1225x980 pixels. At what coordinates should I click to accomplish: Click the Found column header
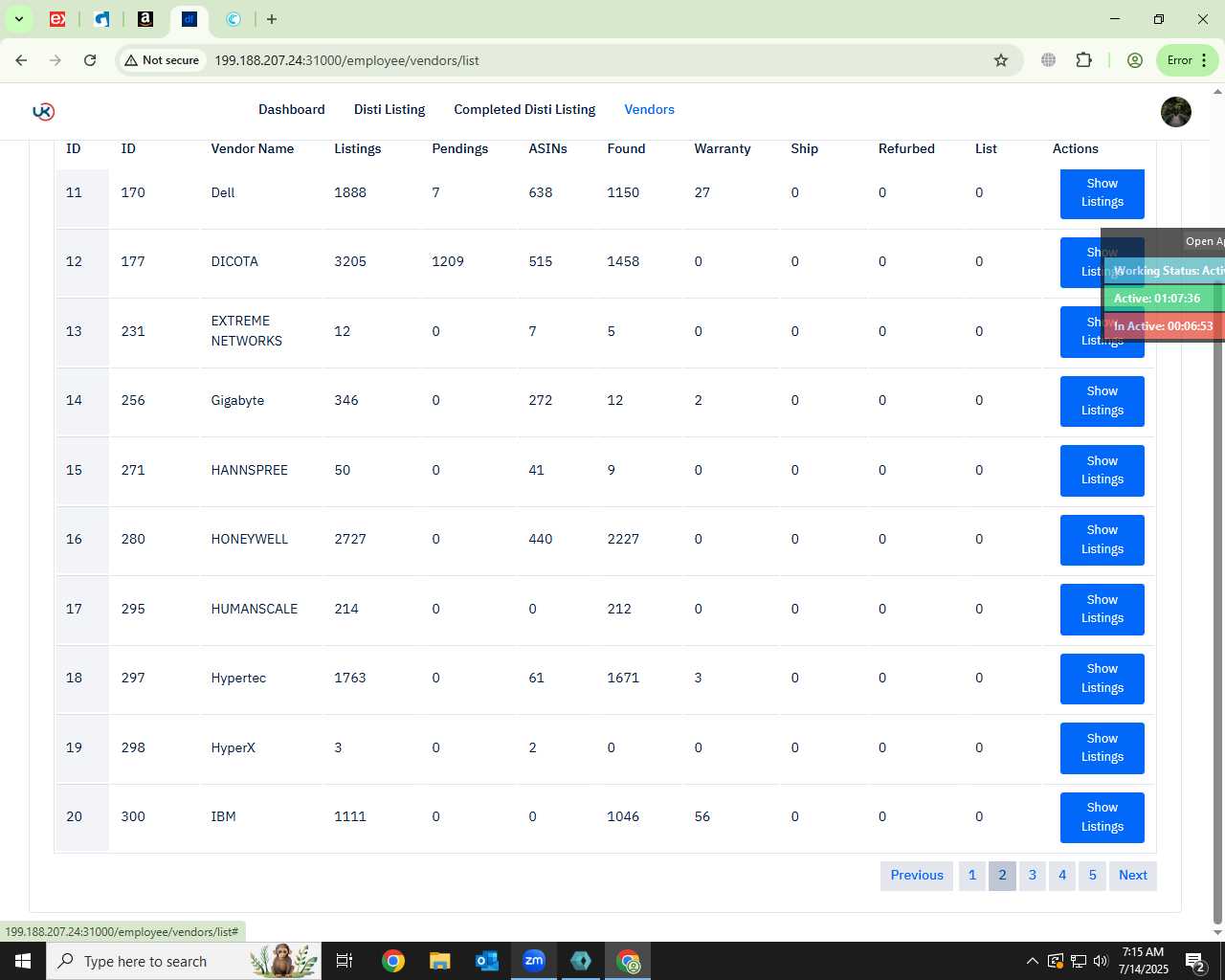626,148
